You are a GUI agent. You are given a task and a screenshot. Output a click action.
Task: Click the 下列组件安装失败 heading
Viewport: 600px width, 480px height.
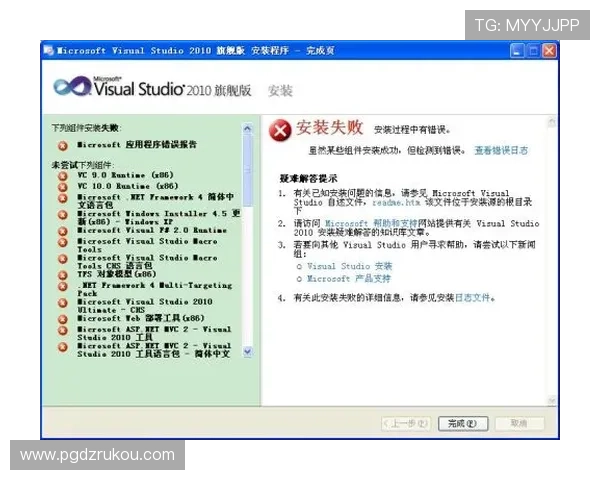pyautogui.click(x=86, y=128)
